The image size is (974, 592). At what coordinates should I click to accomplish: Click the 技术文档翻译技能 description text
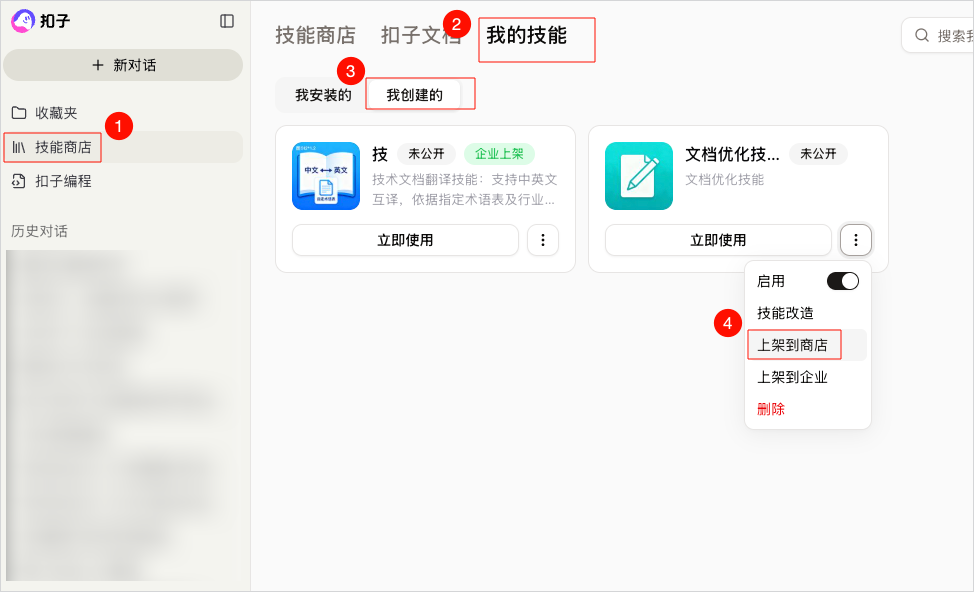(465, 189)
